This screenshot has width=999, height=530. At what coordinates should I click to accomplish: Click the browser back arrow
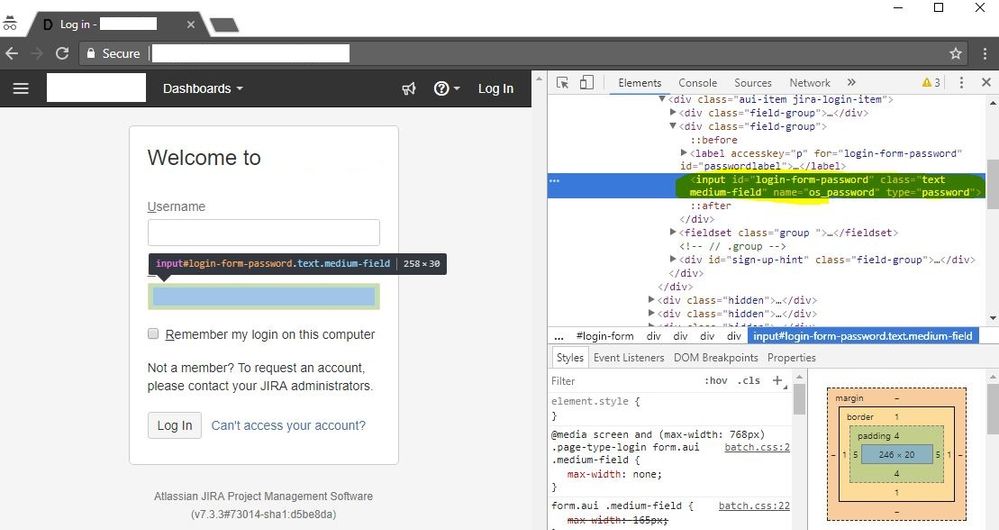coord(11,54)
